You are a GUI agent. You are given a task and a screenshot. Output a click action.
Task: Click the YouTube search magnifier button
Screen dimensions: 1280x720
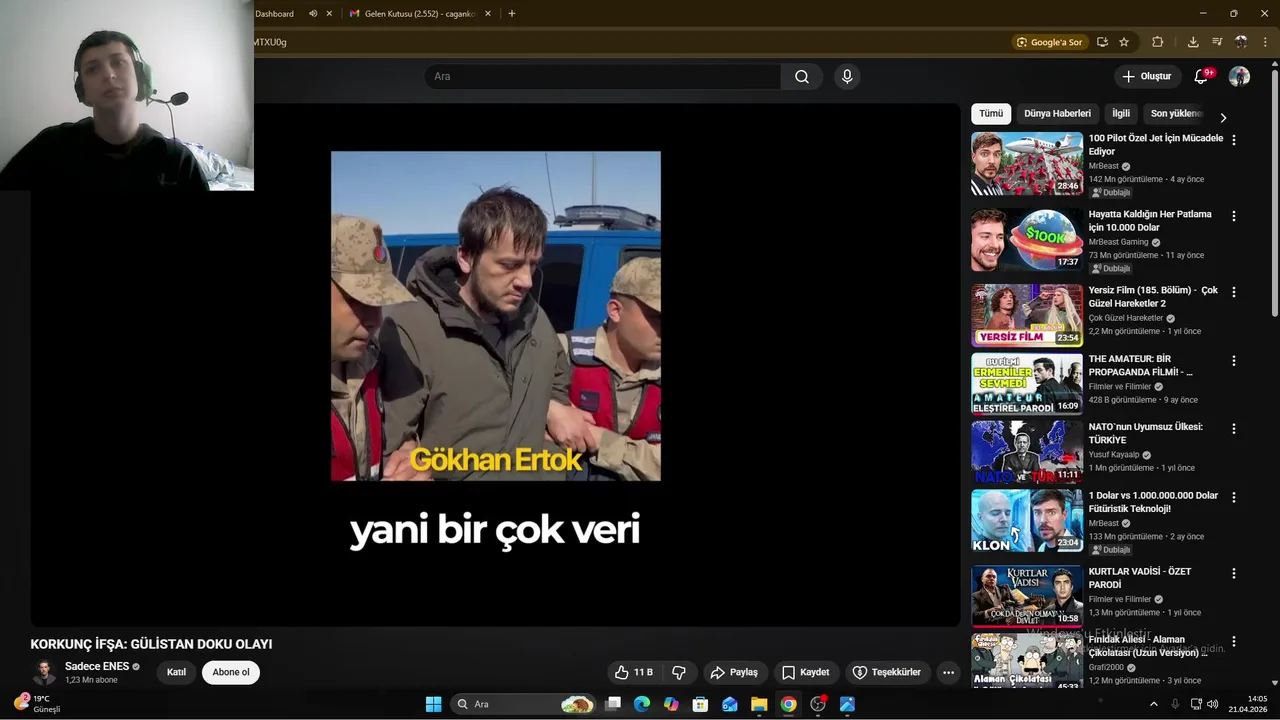[802, 77]
